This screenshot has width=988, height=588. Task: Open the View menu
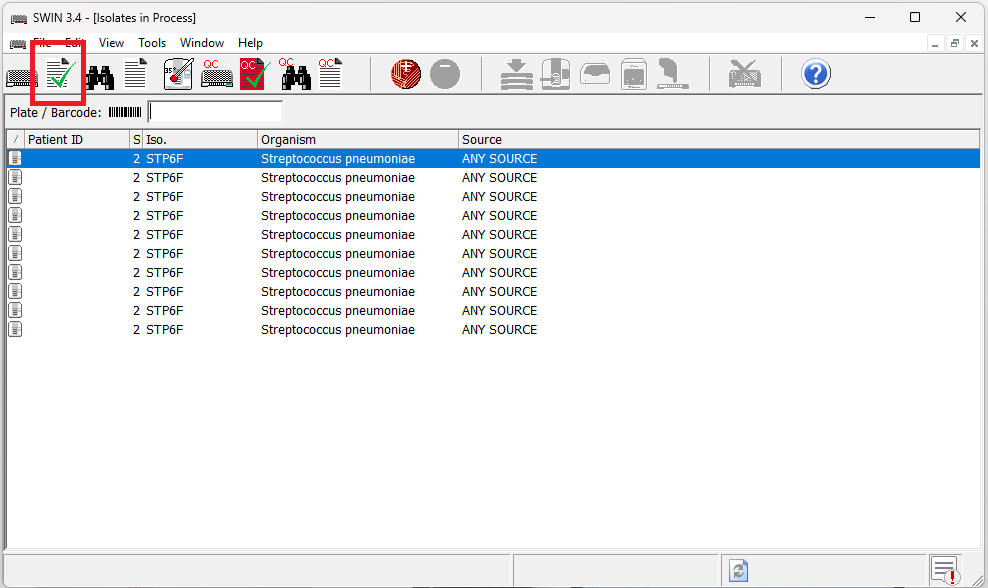(111, 43)
